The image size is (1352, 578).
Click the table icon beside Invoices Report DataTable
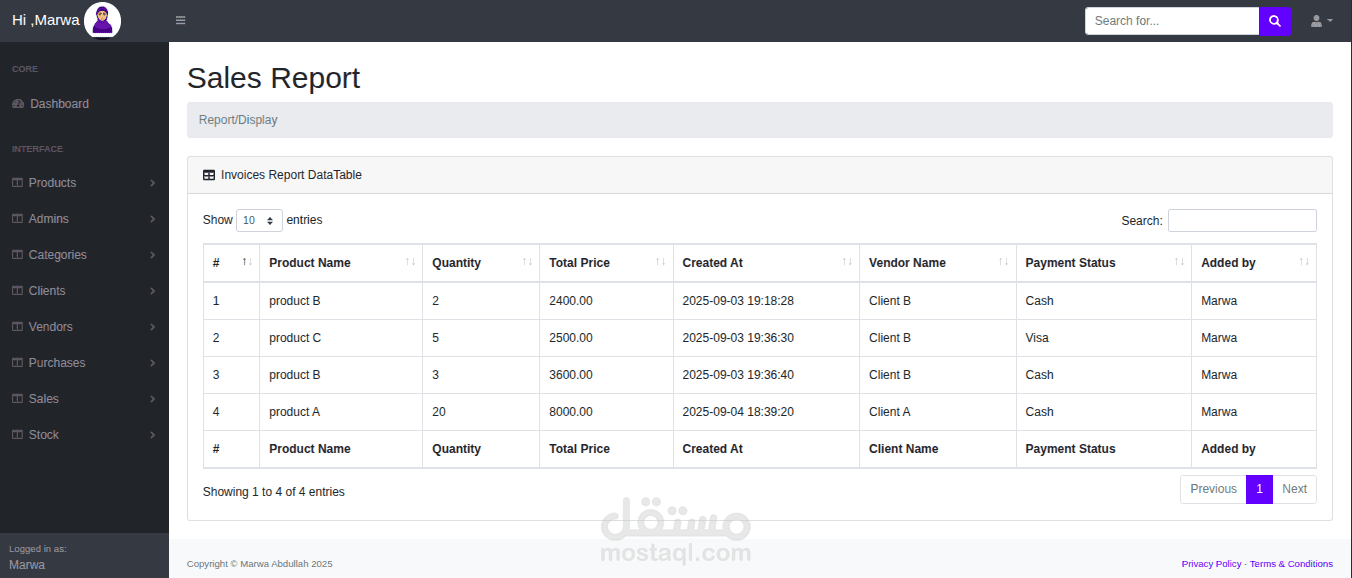(x=209, y=175)
